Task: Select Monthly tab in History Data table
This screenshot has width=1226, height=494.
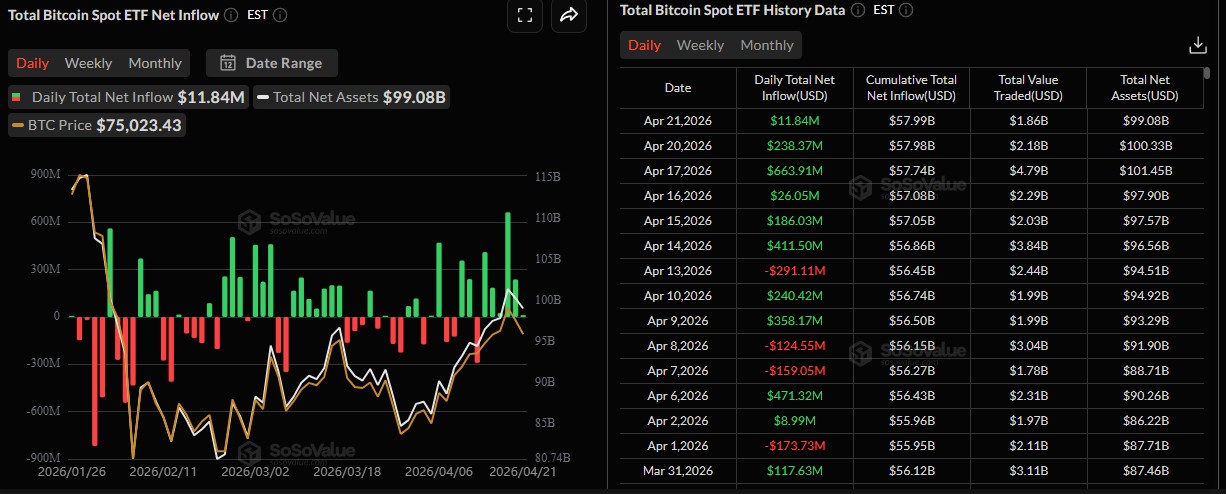Action: [767, 45]
